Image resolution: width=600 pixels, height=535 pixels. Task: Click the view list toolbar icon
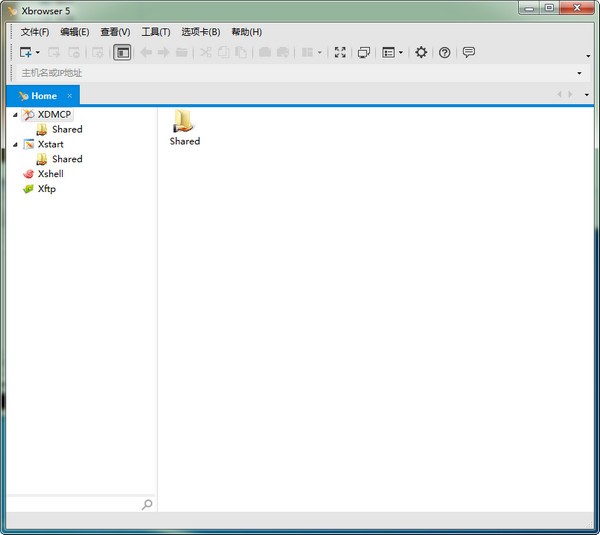(388, 52)
